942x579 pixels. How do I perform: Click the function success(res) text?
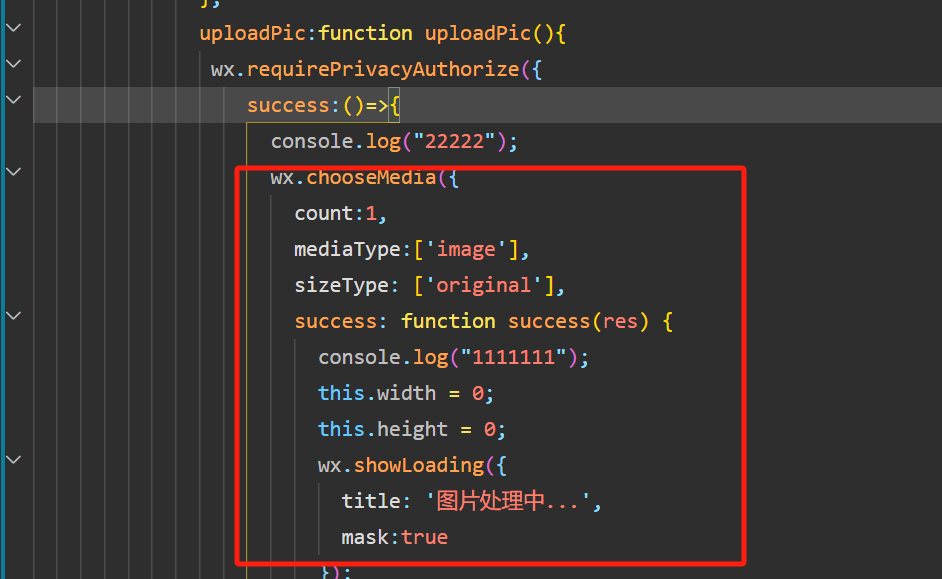(525, 321)
